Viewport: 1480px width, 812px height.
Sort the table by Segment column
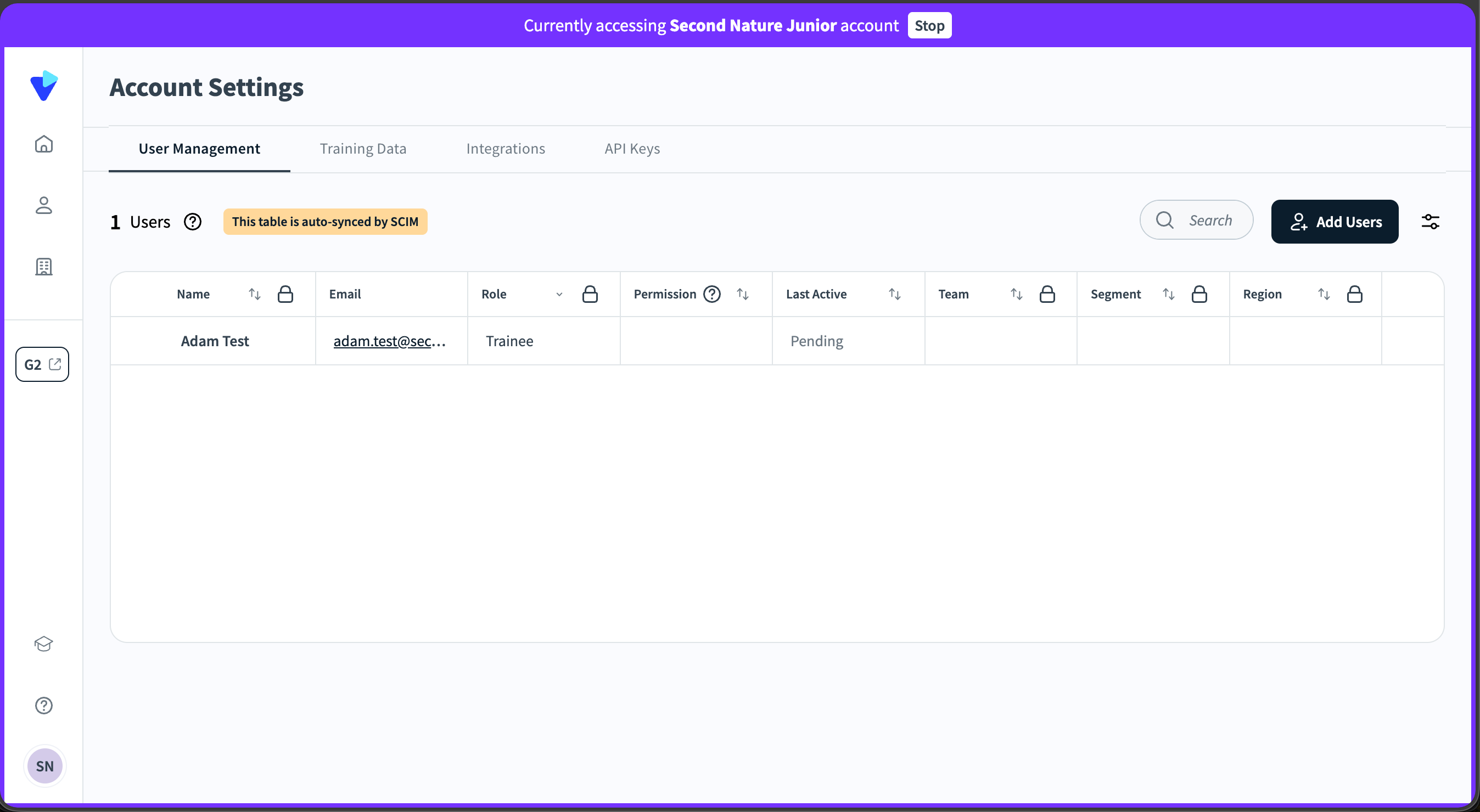(x=1168, y=294)
